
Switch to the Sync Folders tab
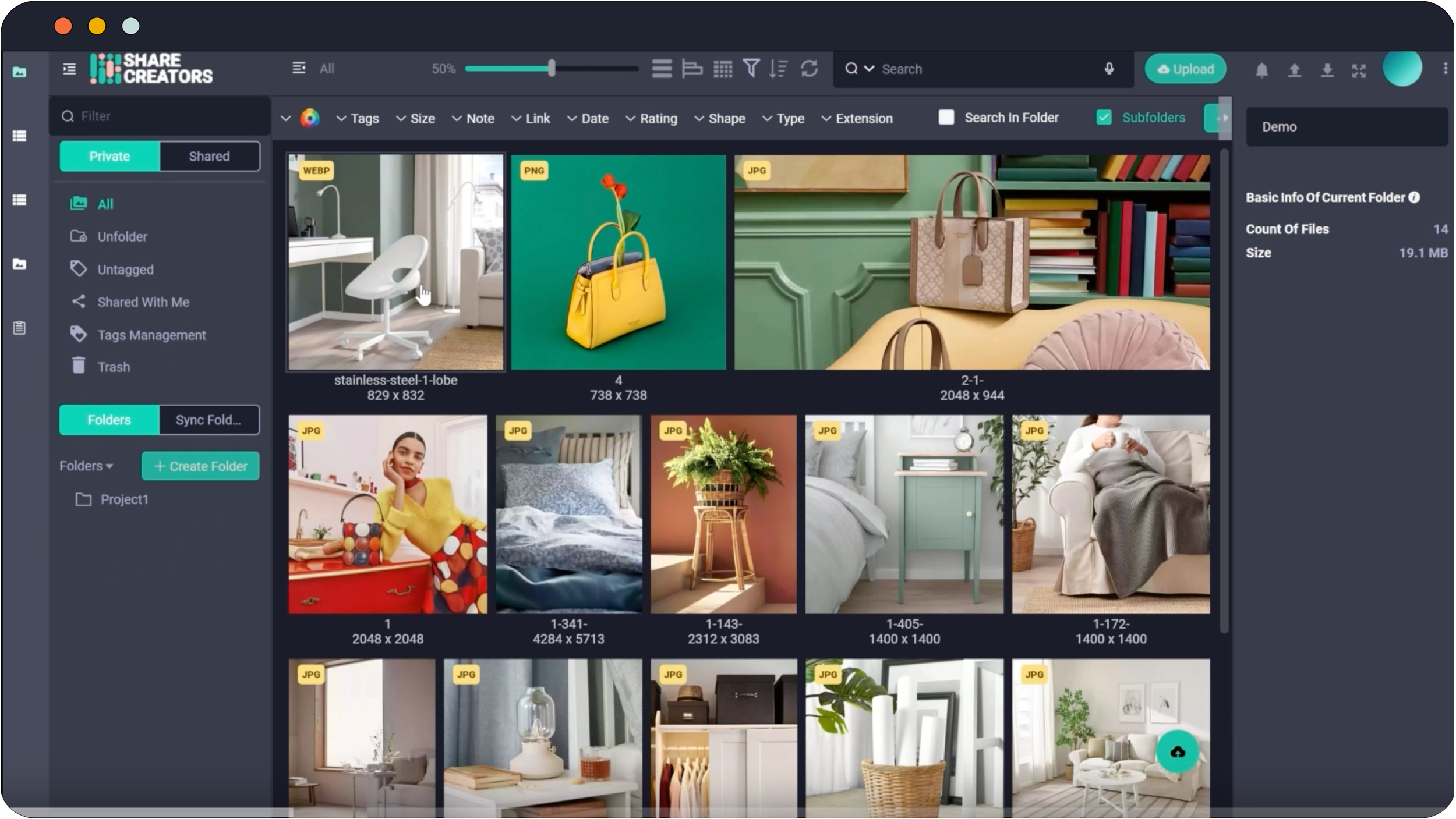click(x=208, y=420)
